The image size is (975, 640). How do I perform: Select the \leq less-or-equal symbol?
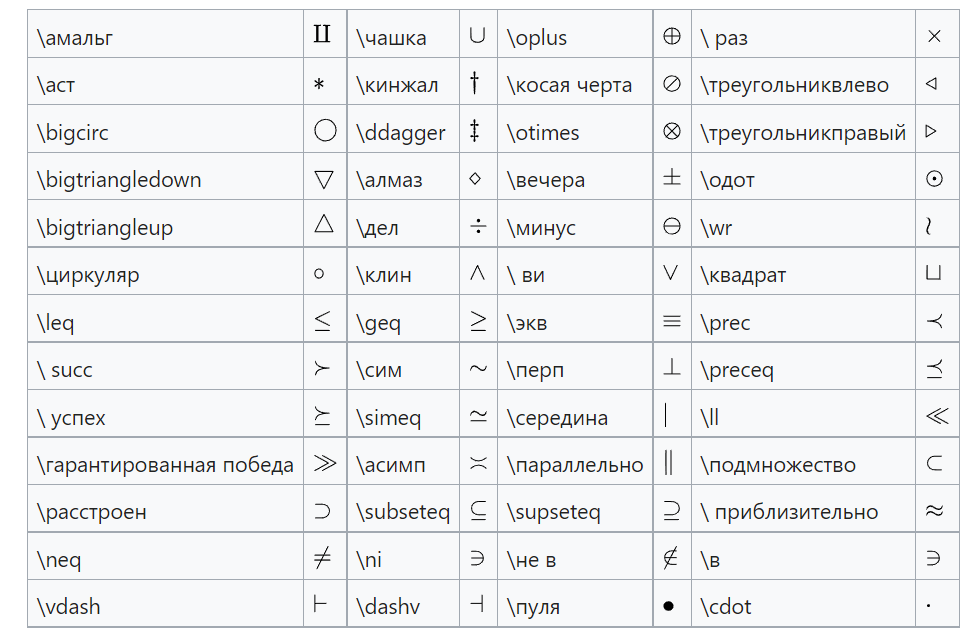click(322, 321)
